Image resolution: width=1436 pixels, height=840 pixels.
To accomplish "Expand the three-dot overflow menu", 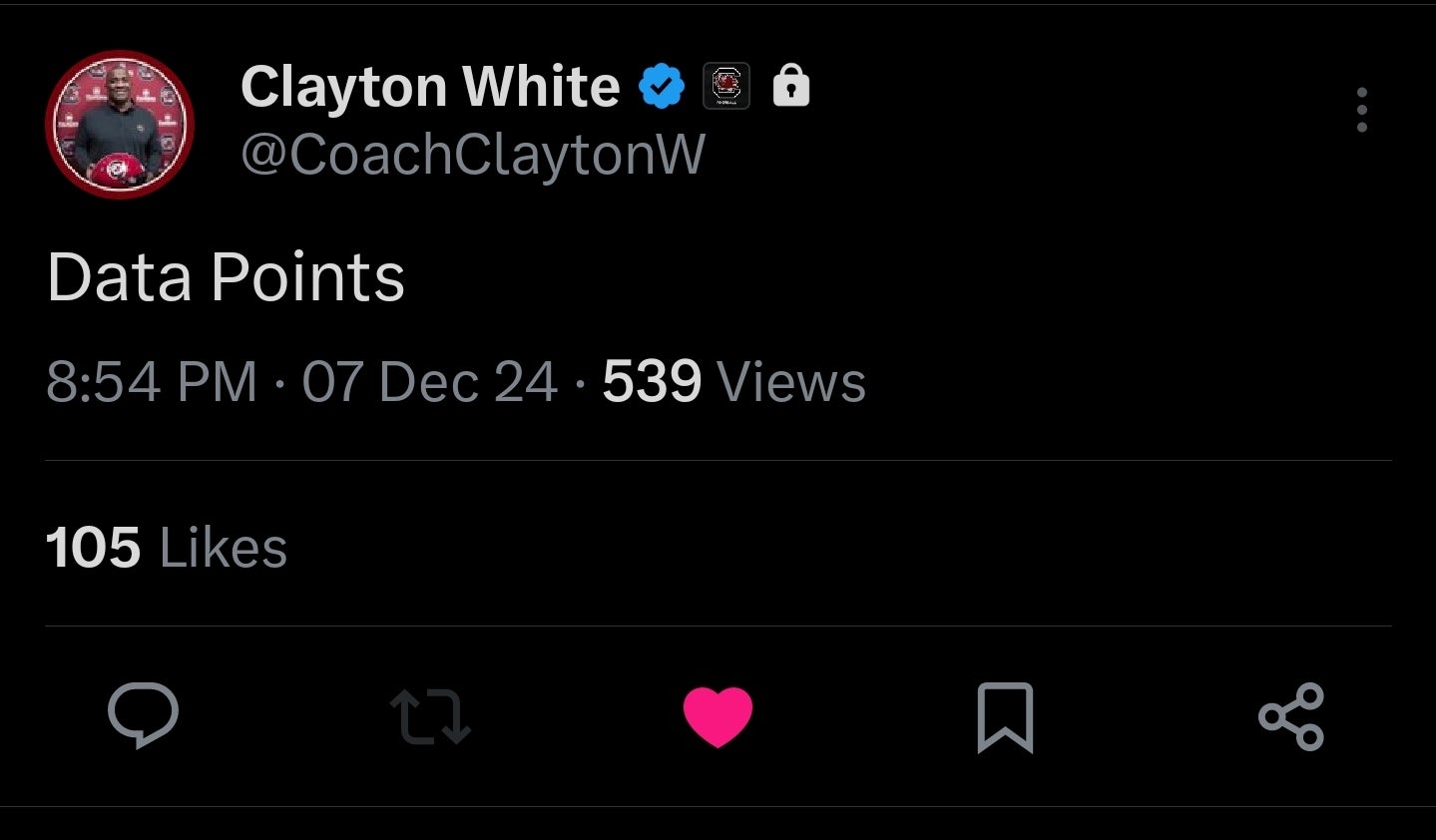I will [x=1361, y=111].
